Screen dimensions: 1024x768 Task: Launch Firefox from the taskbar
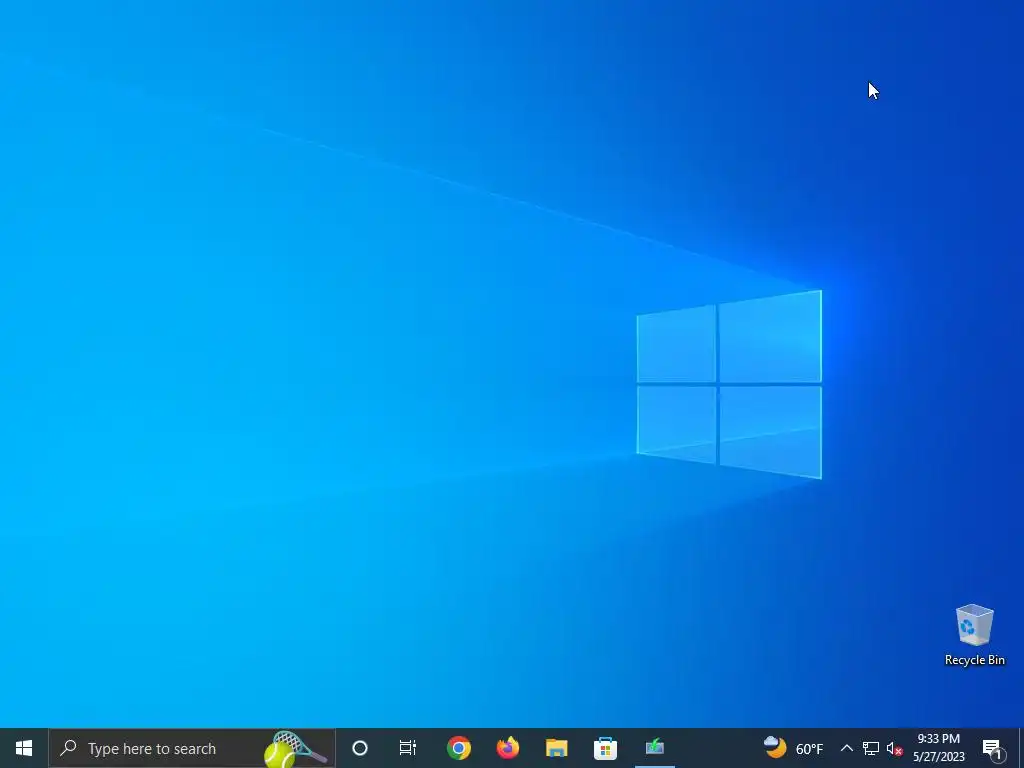[507, 748]
